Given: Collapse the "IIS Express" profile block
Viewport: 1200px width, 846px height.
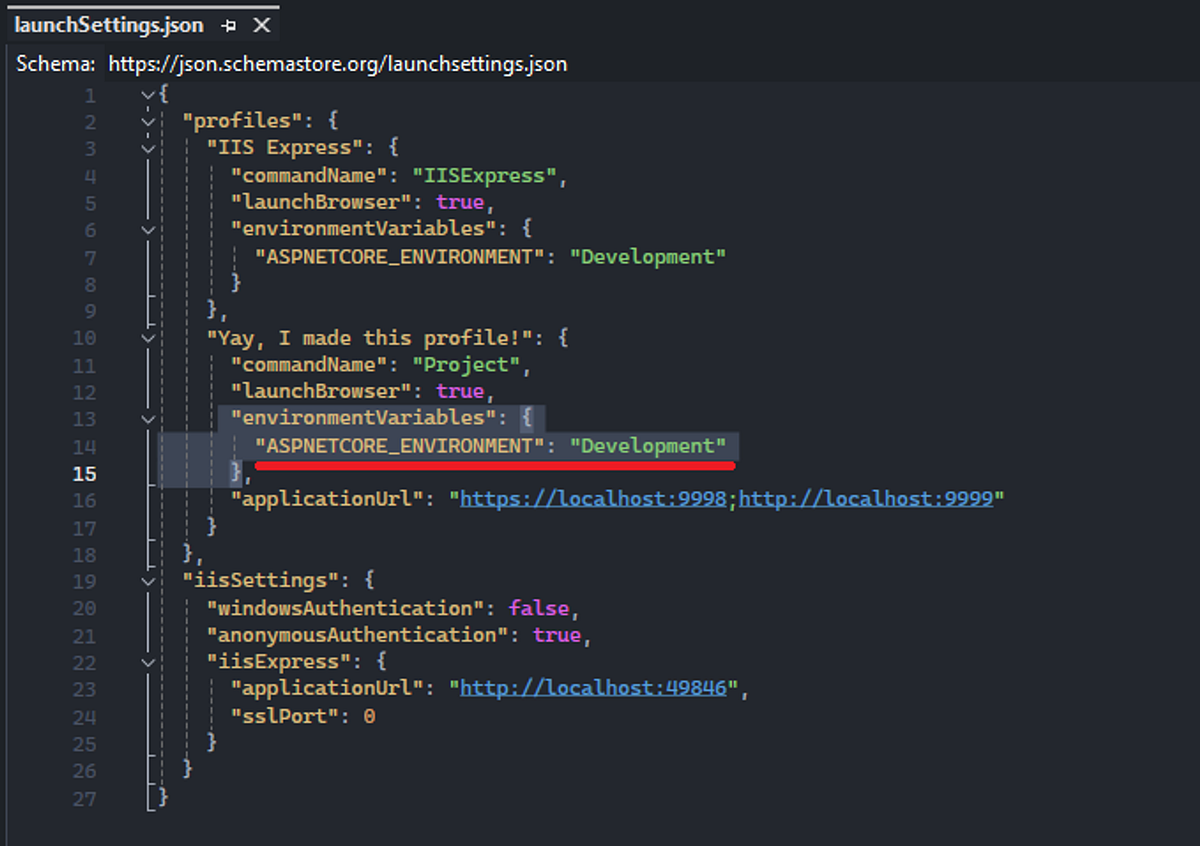Looking at the screenshot, I should tap(149, 148).
